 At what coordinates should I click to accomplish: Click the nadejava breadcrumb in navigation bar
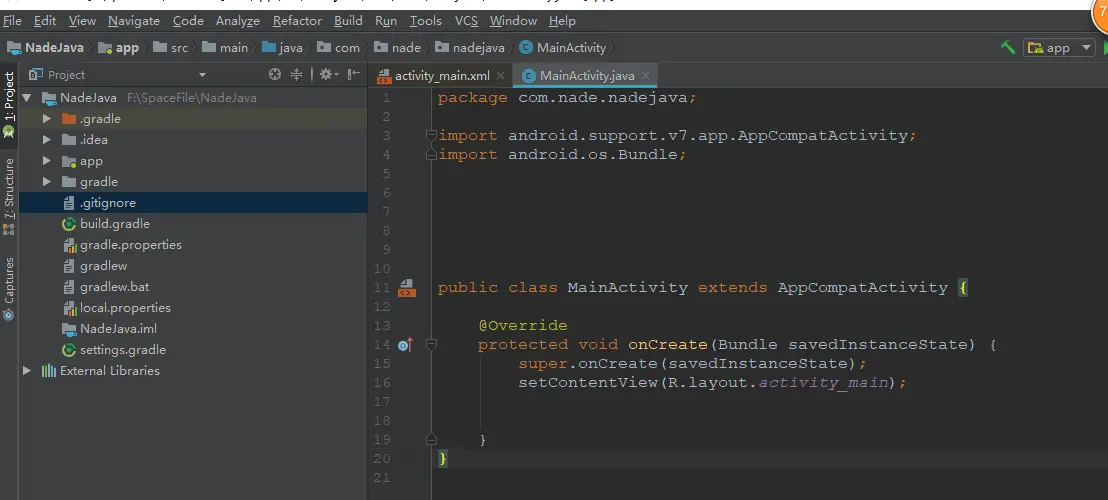(x=470, y=48)
